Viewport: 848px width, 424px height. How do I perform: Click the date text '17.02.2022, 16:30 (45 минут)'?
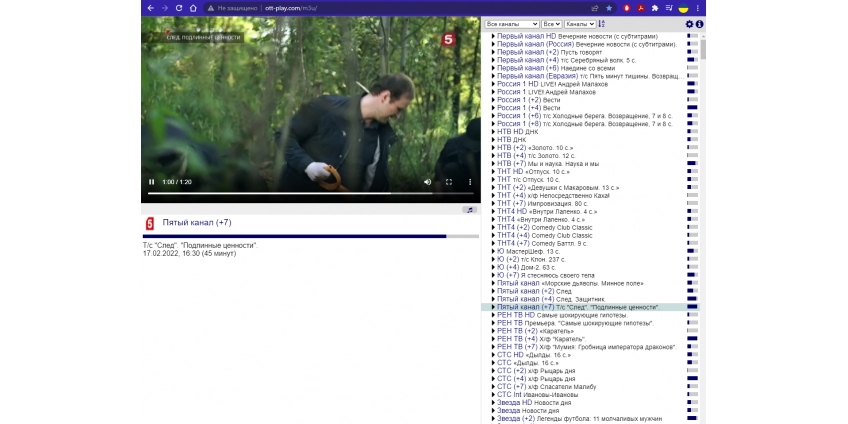(x=189, y=253)
